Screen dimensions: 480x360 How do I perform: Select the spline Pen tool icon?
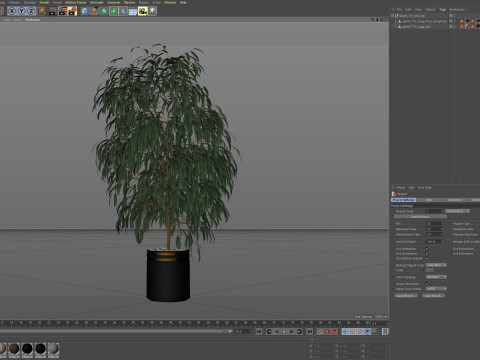(95, 11)
